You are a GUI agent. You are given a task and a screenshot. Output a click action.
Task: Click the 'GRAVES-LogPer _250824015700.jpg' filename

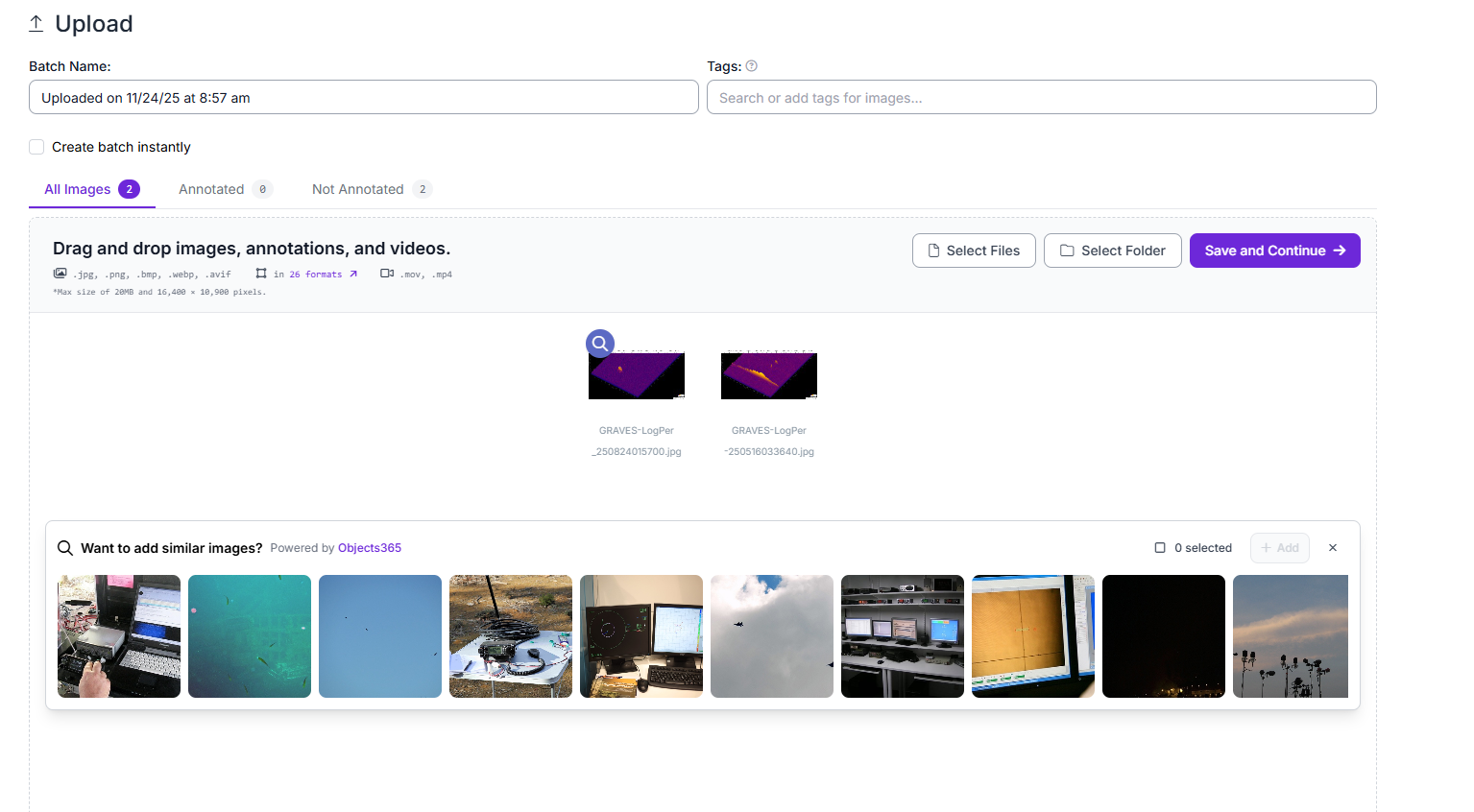click(x=637, y=441)
